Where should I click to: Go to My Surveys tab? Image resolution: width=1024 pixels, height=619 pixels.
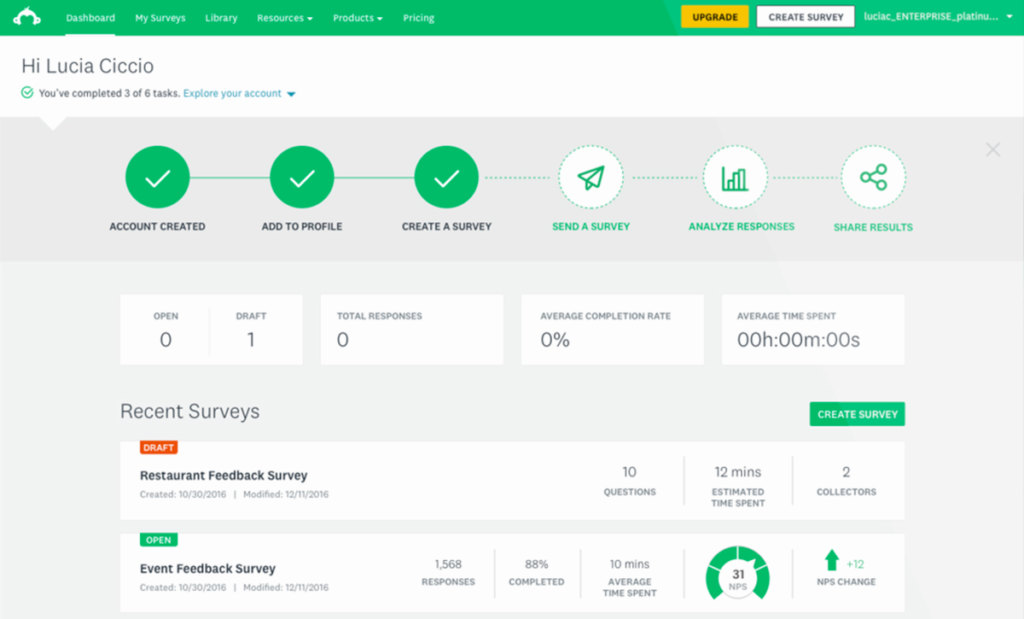click(160, 18)
